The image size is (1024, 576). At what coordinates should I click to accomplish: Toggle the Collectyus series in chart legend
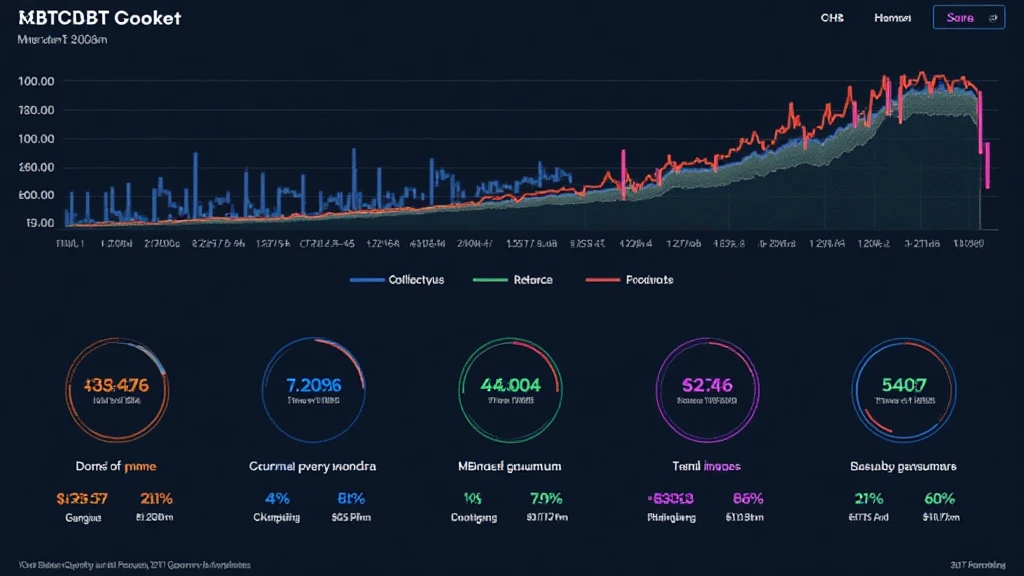click(x=415, y=280)
